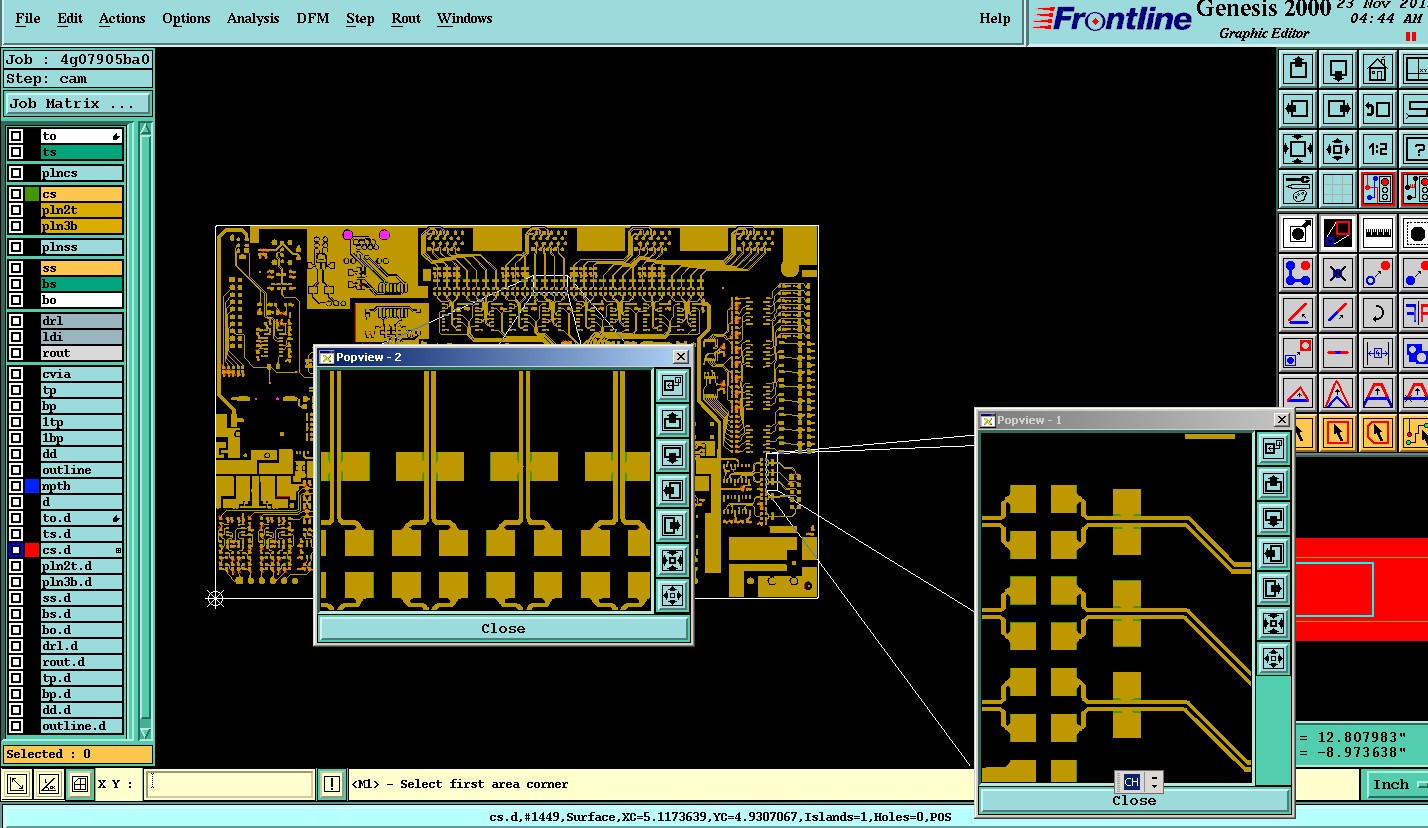This screenshot has height=828, width=1428.
Task: Select the curved rotate arrow tool
Action: 1378,313
